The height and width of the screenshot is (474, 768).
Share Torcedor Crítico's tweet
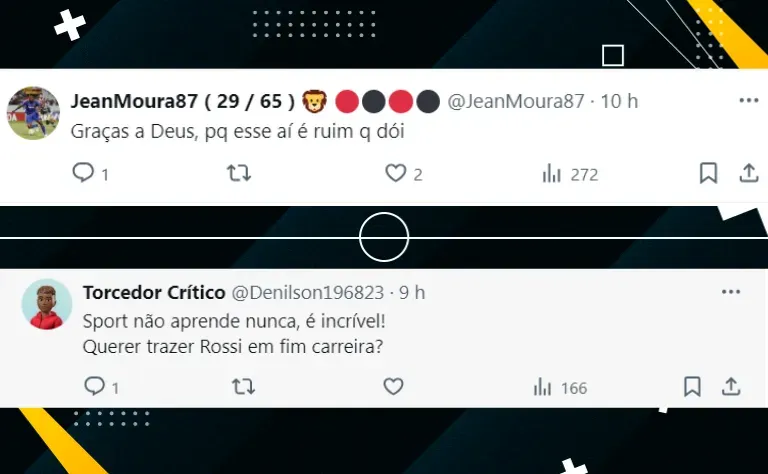coord(731,386)
